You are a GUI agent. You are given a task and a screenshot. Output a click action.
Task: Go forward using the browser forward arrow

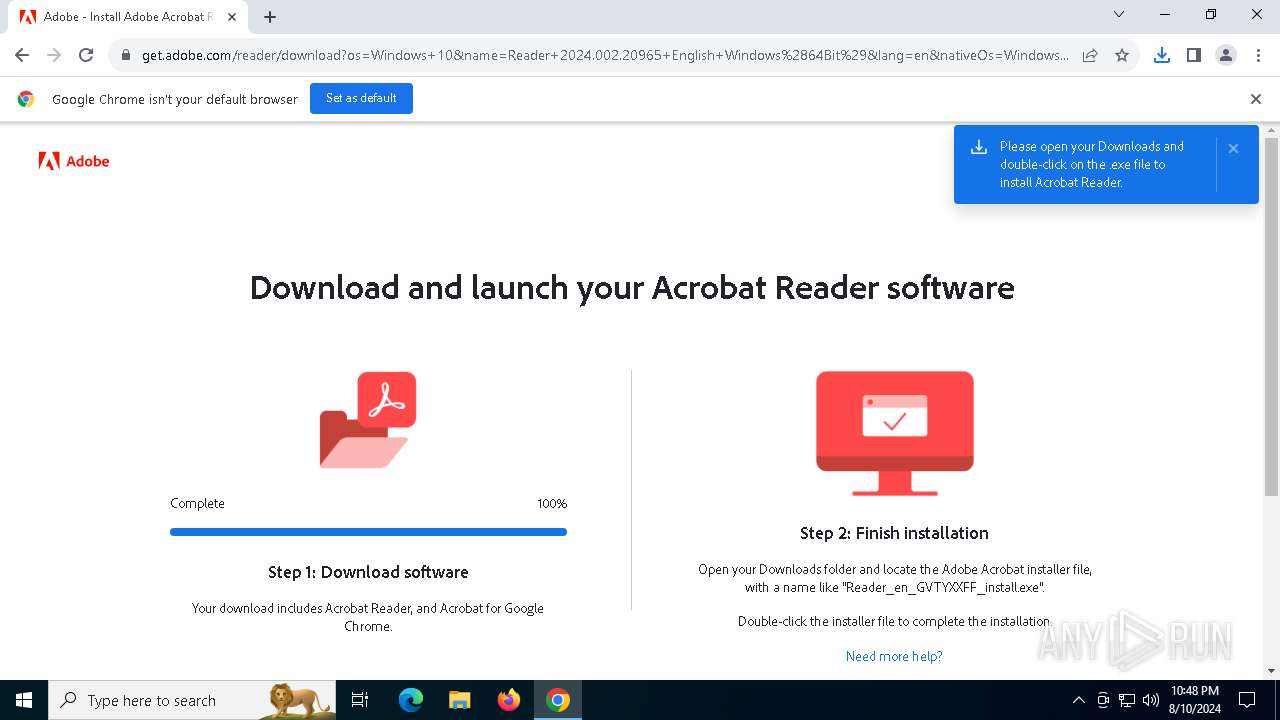click(x=54, y=55)
